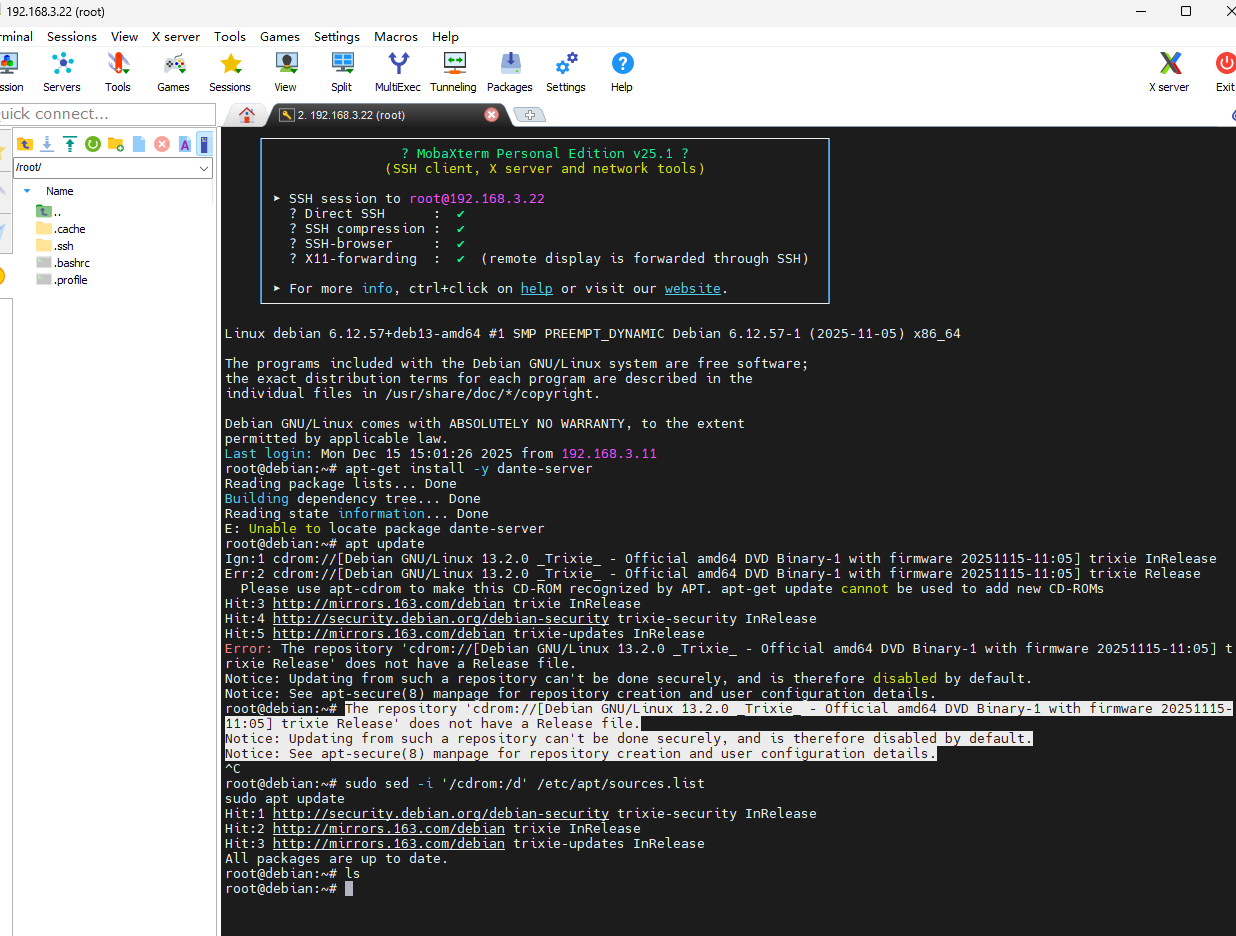Click the Tunneling toolbar icon
The image size is (1236, 936).
click(x=453, y=72)
